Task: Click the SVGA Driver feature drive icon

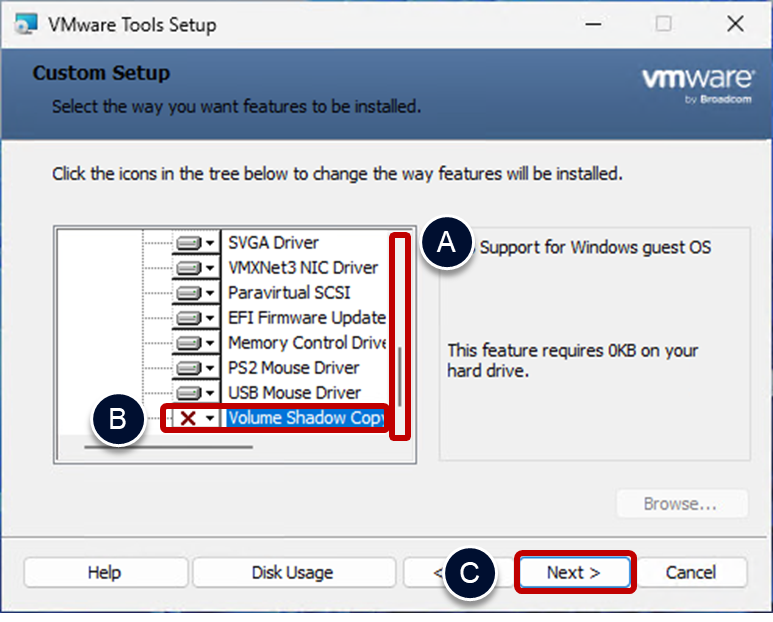Action: pyautogui.click(x=189, y=243)
